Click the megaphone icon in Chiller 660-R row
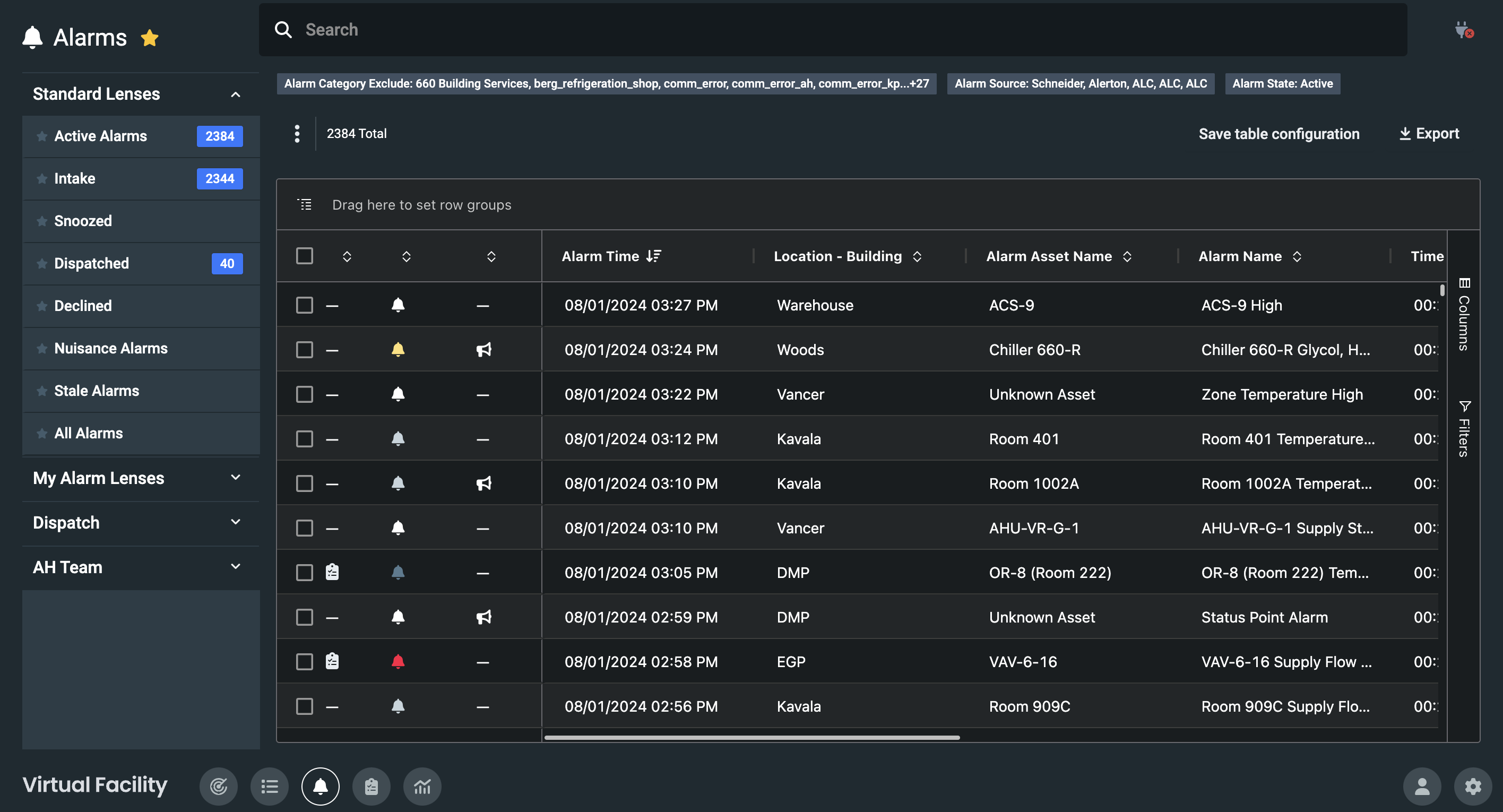Screen dimensions: 1503x812 coord(483,350)
